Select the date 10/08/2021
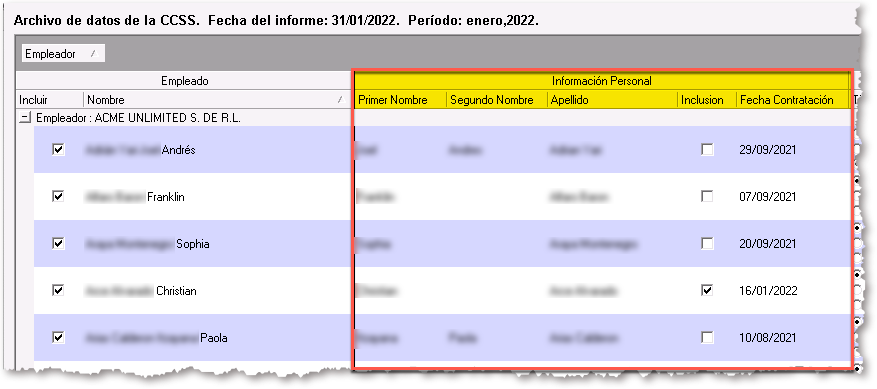Viewport: 877px width, 389px height. tap(767, 338)
